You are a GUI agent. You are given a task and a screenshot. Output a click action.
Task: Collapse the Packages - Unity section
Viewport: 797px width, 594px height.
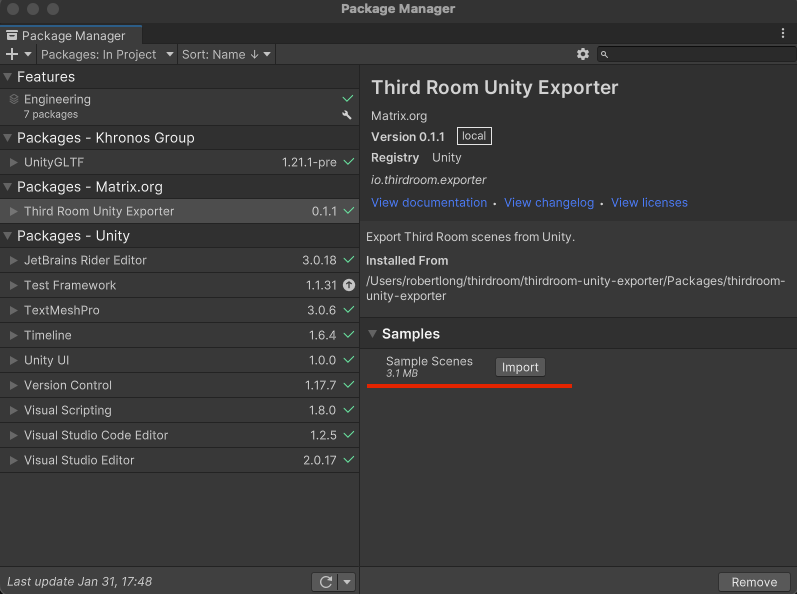pos(8,236)
